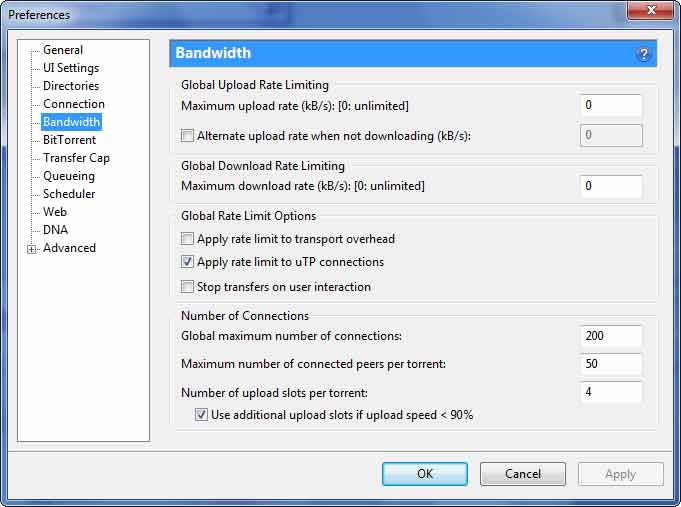
Task: Switch to the Scheduler settings
Action: coord(69,194)
